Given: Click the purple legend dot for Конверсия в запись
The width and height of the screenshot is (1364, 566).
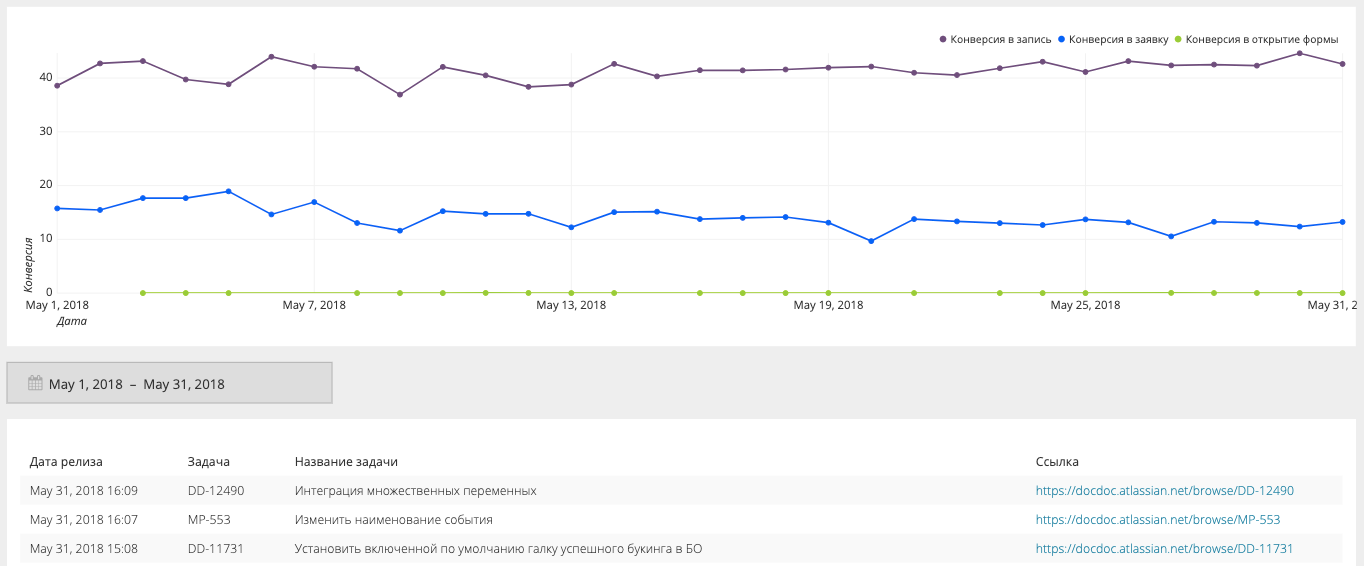Looking at the screenshot, I should pyautogui.click(x=943, y=40).
